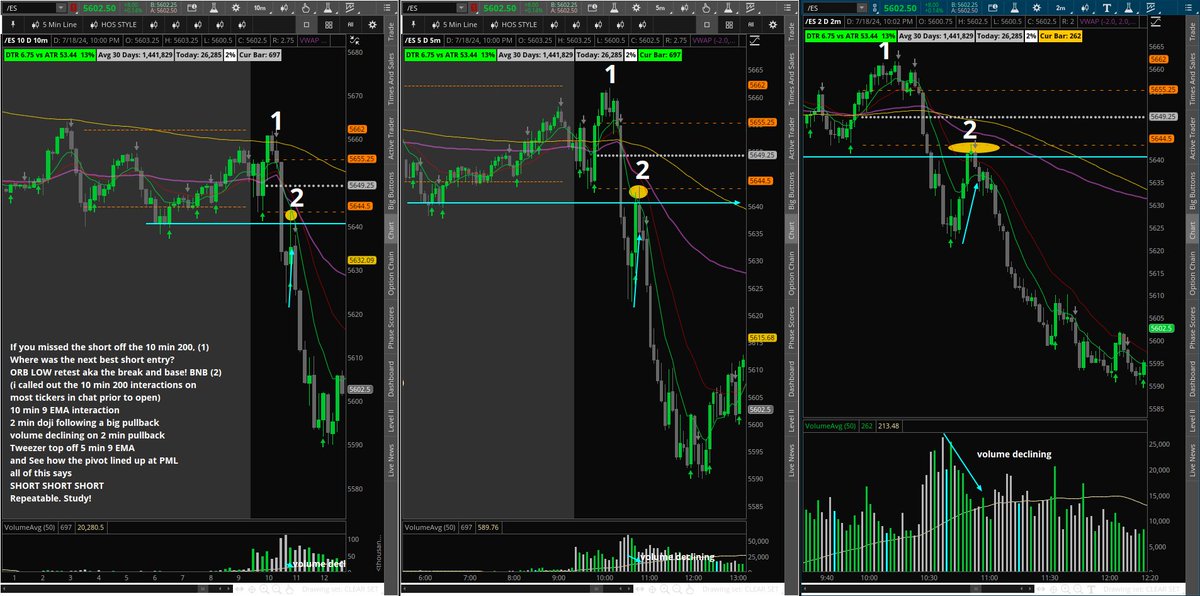
Task: Click 5615.68 yellow price bubble in middle chart
Action: pos(761,337)
